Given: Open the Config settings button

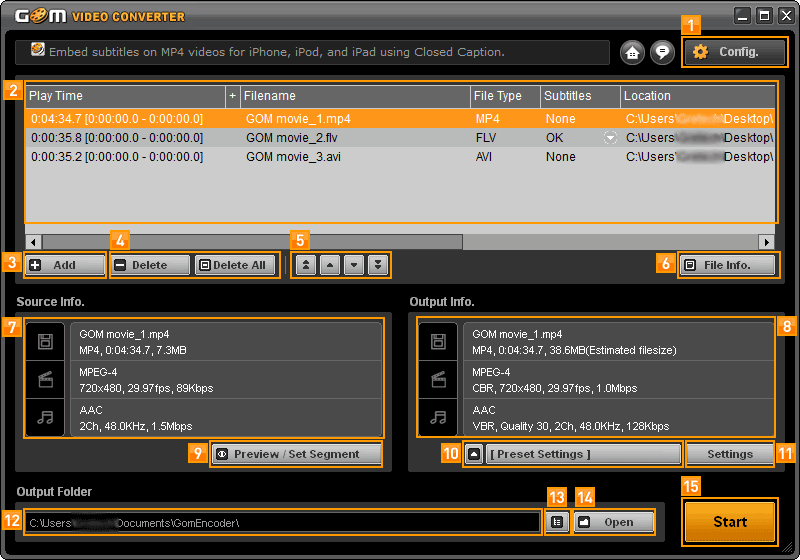Looking at the screenshot, I should [735, 52].
